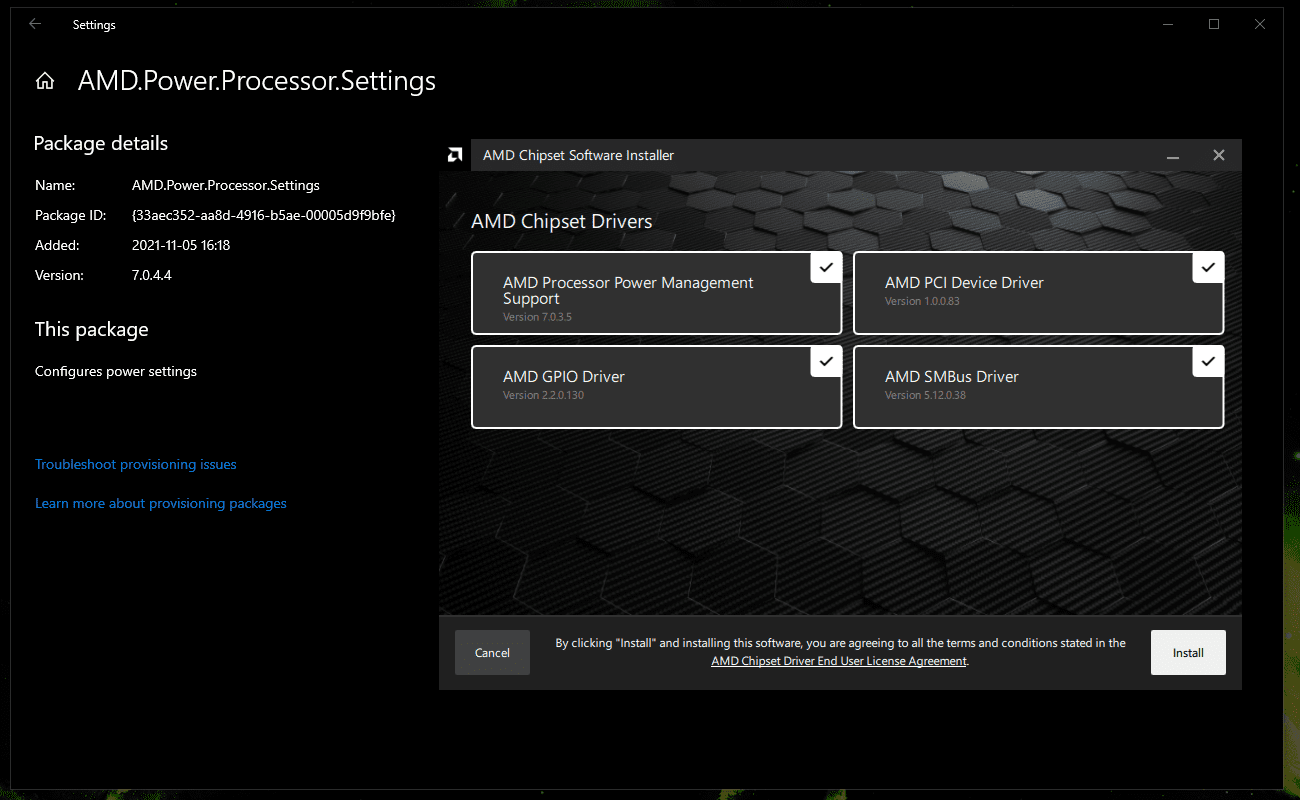This screenshot has width=1300, height=800.
Task: Click AMD Chipset Software Installer title text
Action: pos(578,155)
